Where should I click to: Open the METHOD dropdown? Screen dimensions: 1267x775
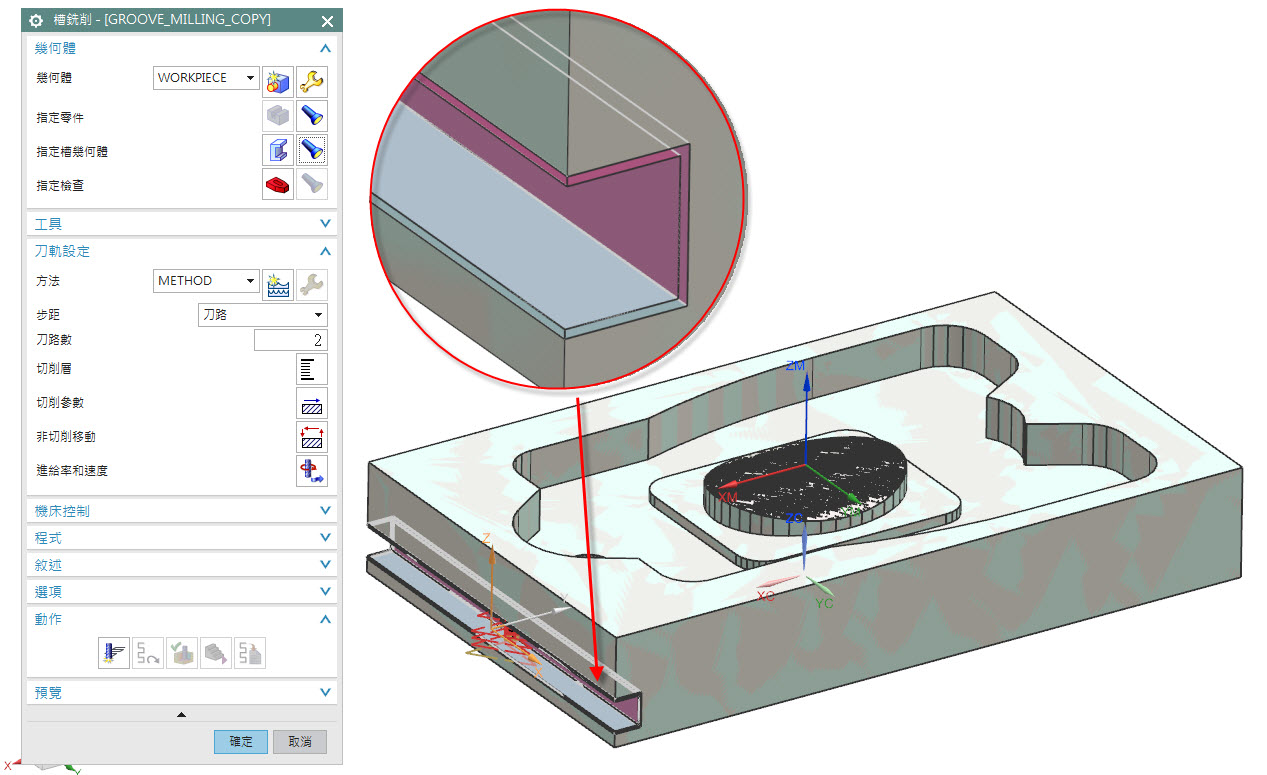coord(207,281)
